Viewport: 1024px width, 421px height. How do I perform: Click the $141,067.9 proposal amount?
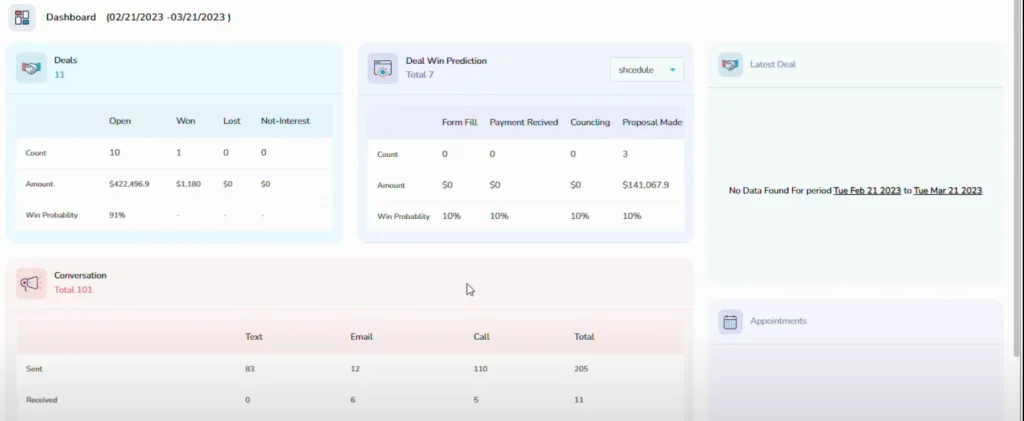click(646, 185)
